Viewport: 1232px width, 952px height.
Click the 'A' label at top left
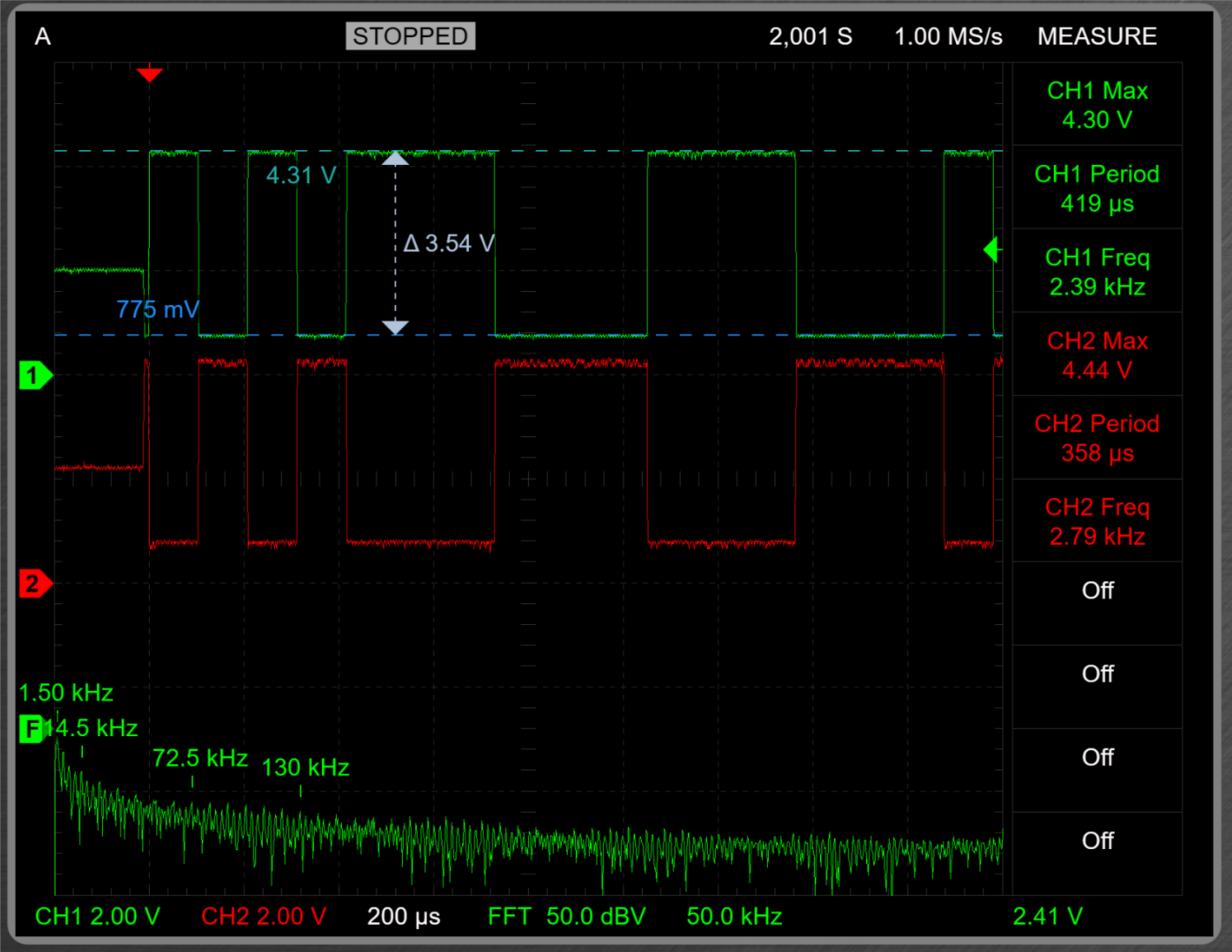click(42, 36)
